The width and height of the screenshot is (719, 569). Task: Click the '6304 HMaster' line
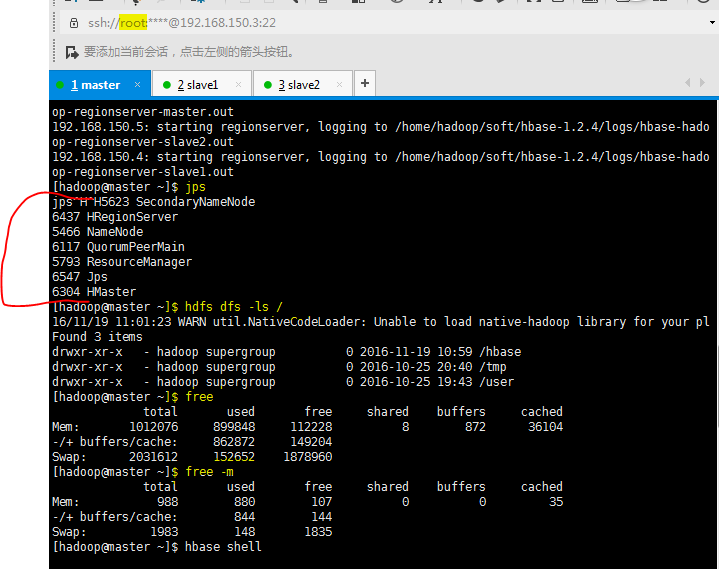94,292
